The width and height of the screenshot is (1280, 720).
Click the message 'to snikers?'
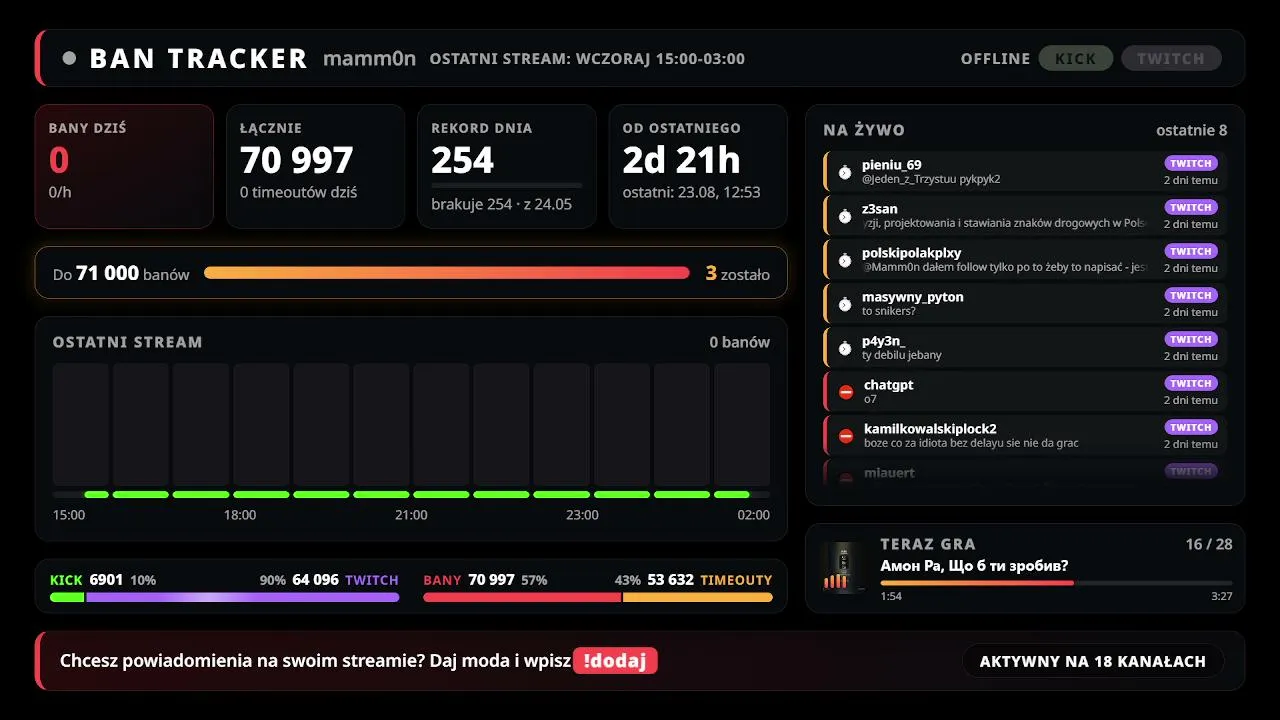[889, 311]
